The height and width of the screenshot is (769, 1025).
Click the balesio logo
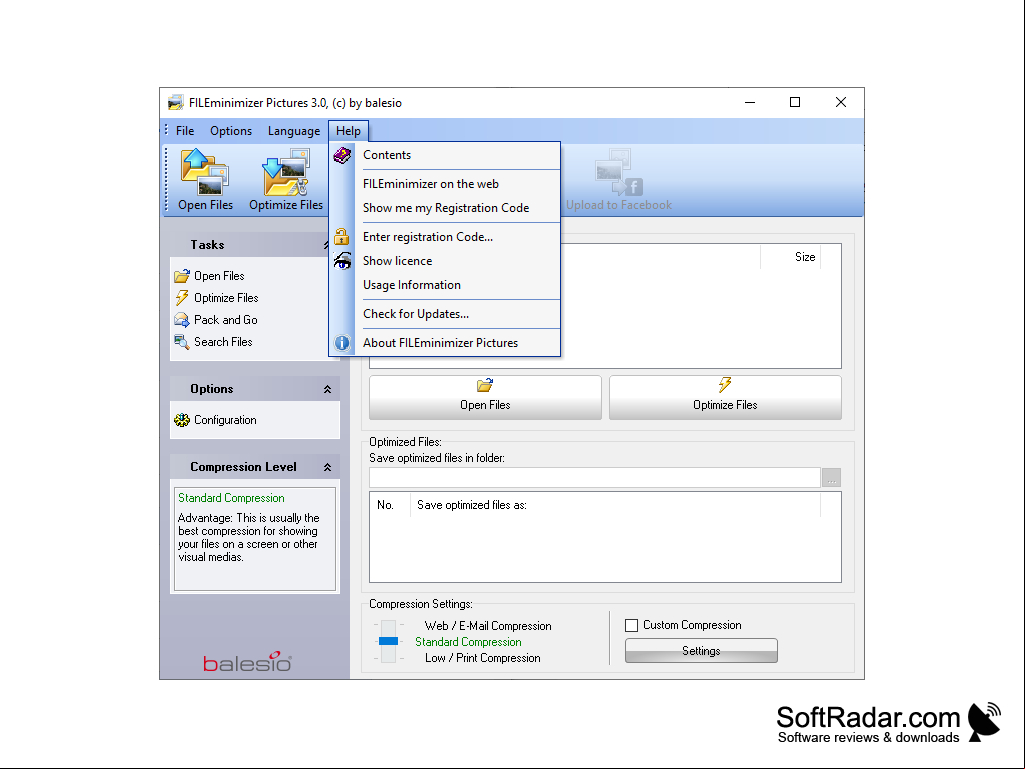tap(247, 662)
